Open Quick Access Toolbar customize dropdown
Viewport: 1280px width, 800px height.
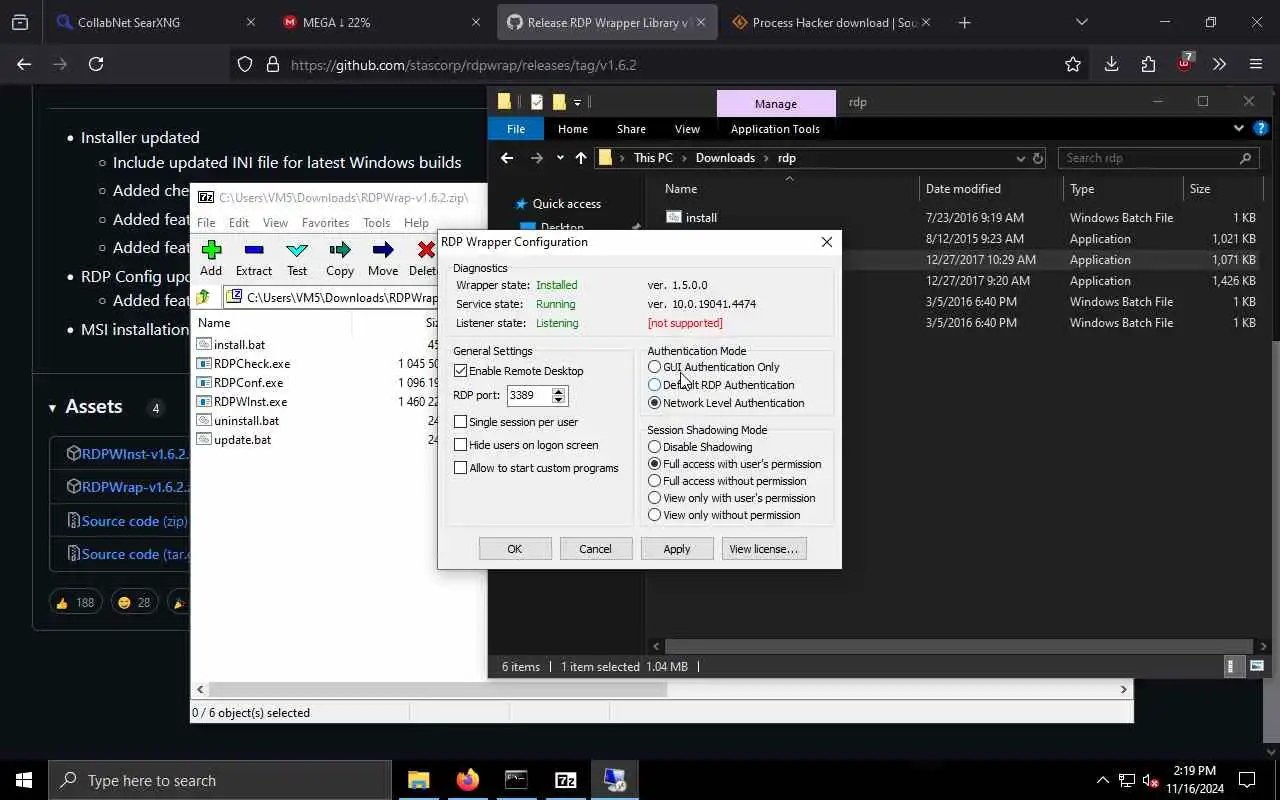[x=578, y=102]
